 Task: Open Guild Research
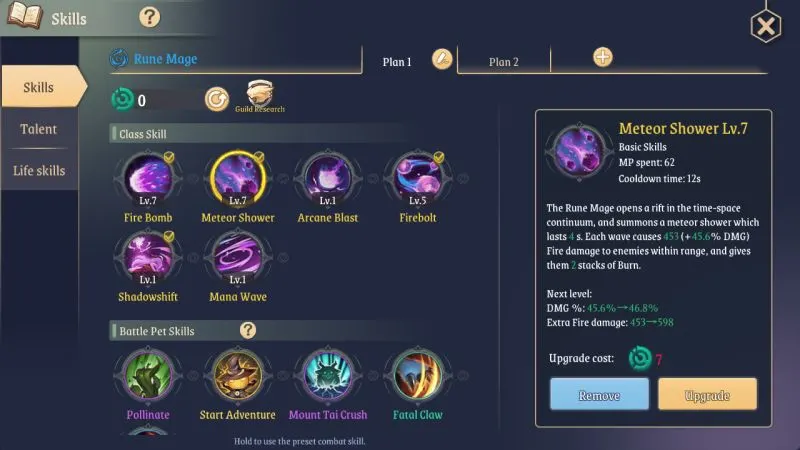260,96
